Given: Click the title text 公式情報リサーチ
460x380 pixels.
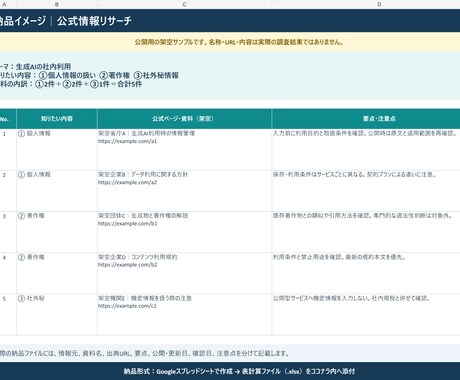Looking at the screenshot, I should click(x=94, y=21).
